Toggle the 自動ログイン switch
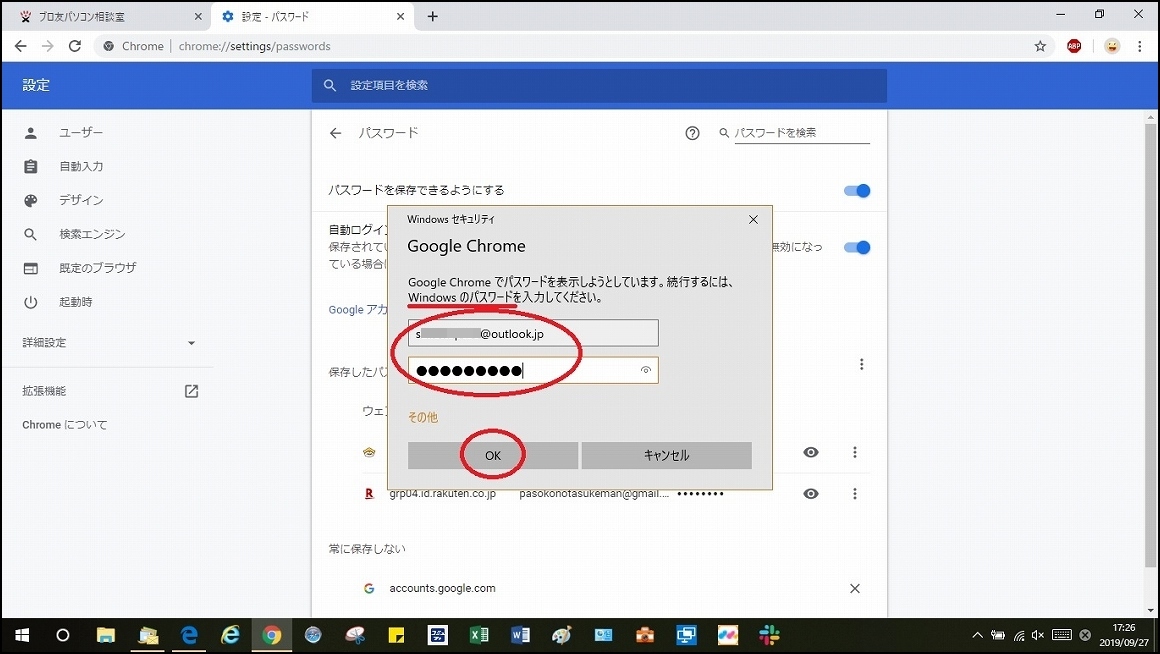Screen dimensions: 1160x654 (857, 247)
